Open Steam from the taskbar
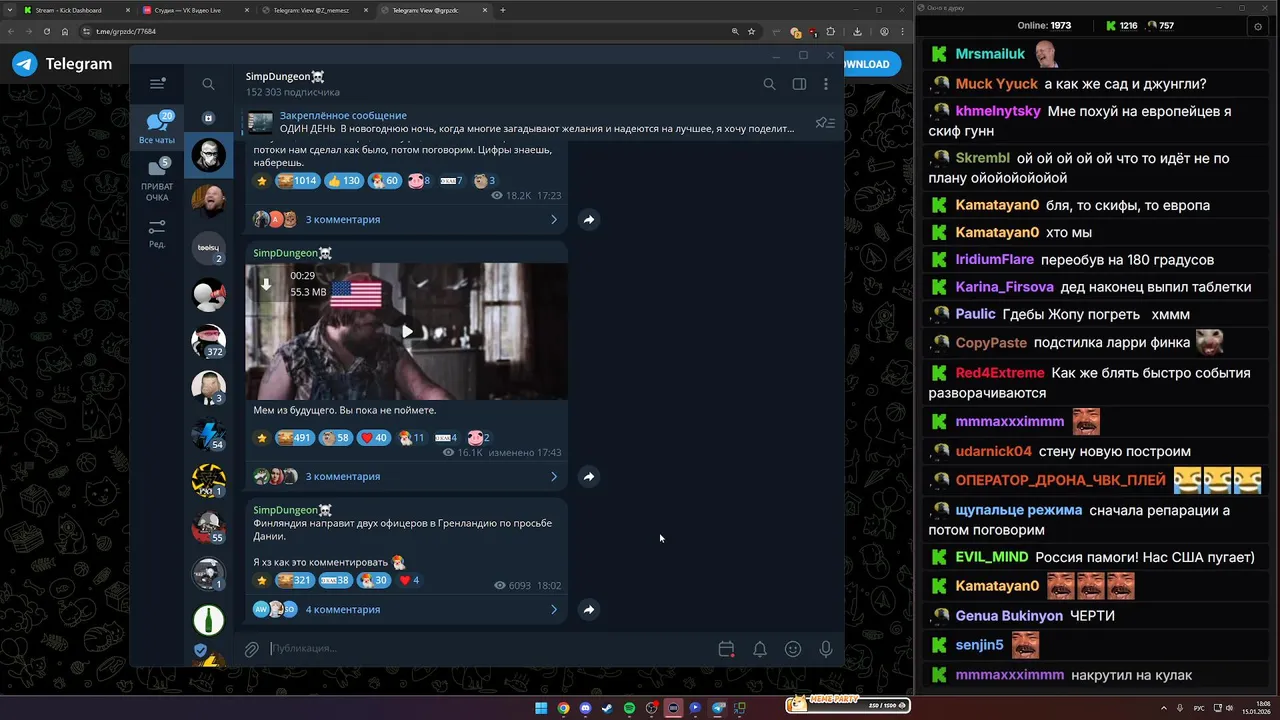The height and width of the screenshot is (720, 1280). [607, 708]
